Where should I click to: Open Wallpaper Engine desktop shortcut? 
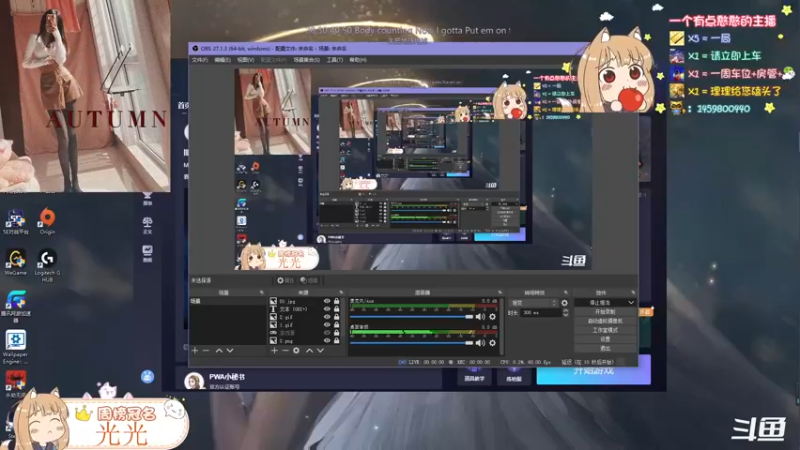(15, 347)
